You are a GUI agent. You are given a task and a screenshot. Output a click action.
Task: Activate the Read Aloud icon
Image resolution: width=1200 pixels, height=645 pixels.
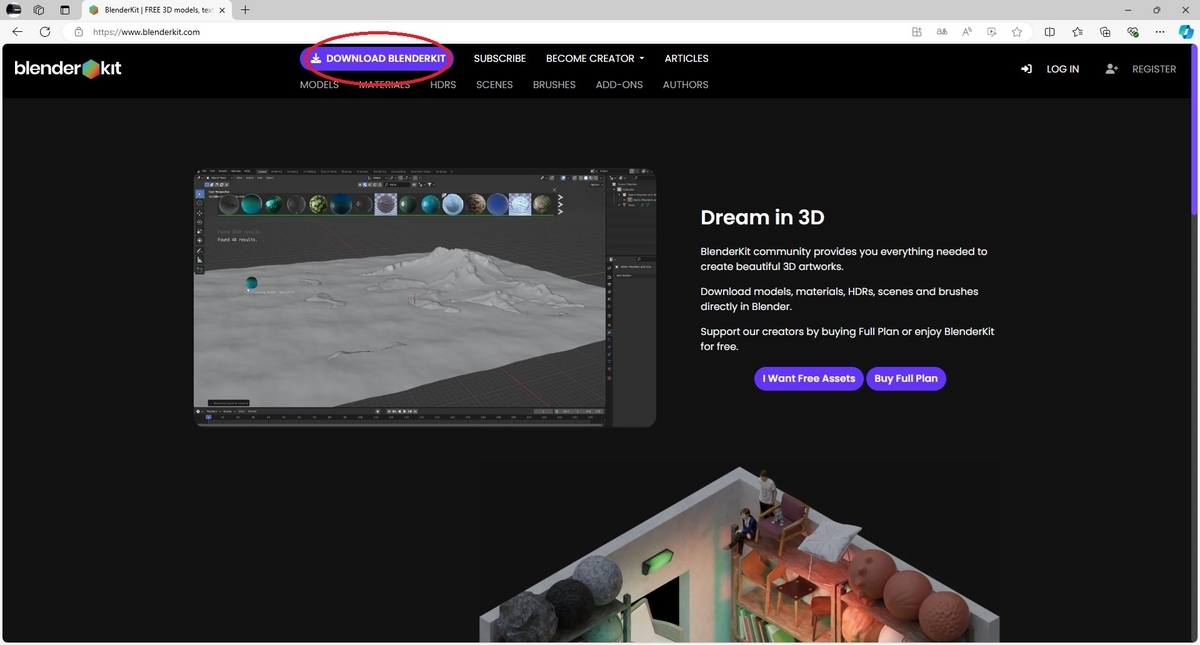[967, 31]
